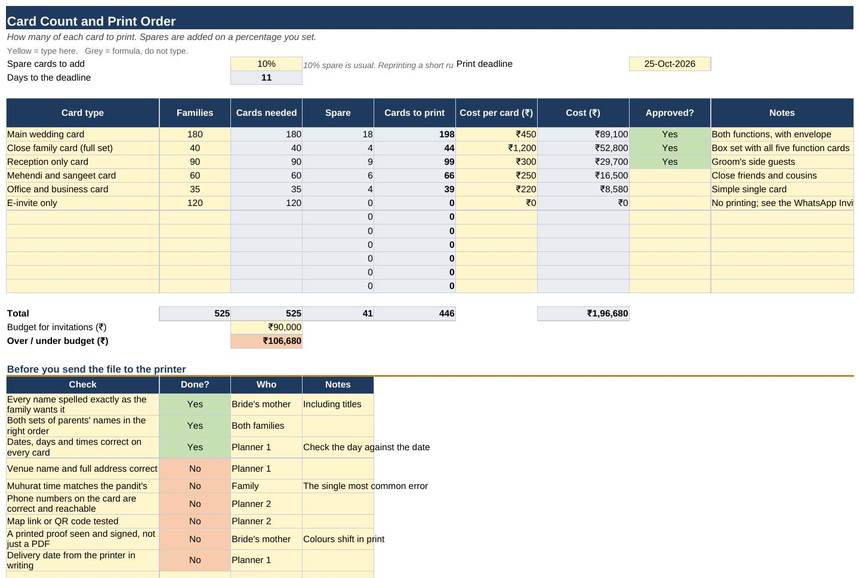
Task: Select the "Close family card (full set)" cell
Action: 82,148
